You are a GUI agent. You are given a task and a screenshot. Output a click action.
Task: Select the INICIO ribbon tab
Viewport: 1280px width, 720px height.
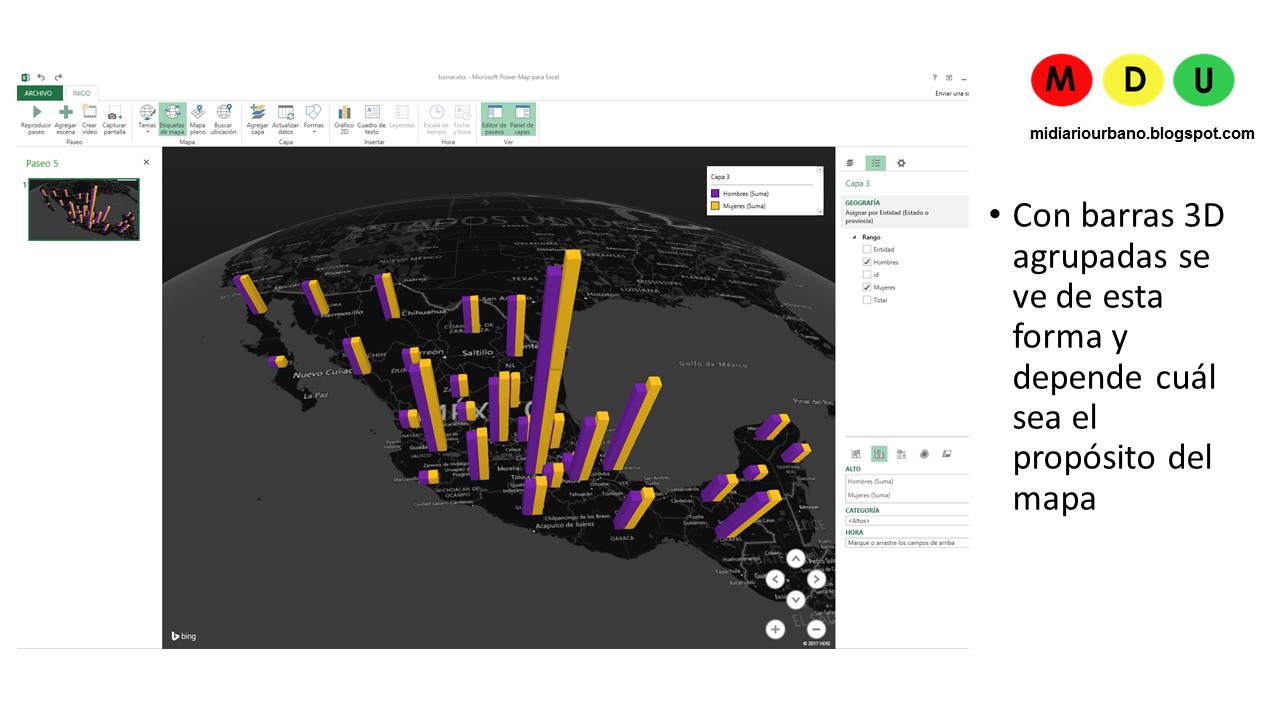(x=82, y=92)
